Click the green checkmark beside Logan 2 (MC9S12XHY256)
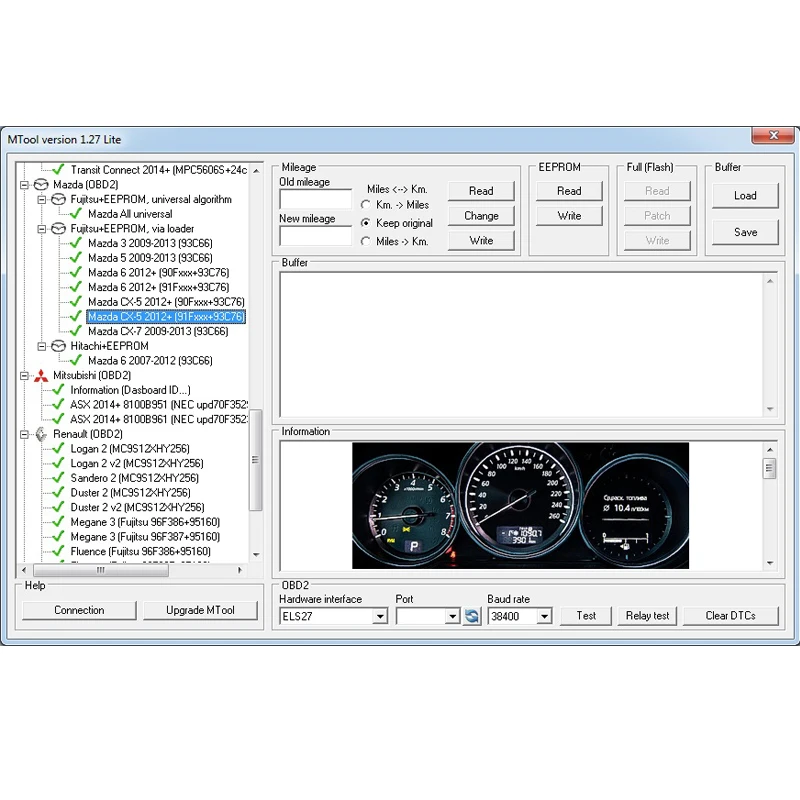 [x=59, y=448]
